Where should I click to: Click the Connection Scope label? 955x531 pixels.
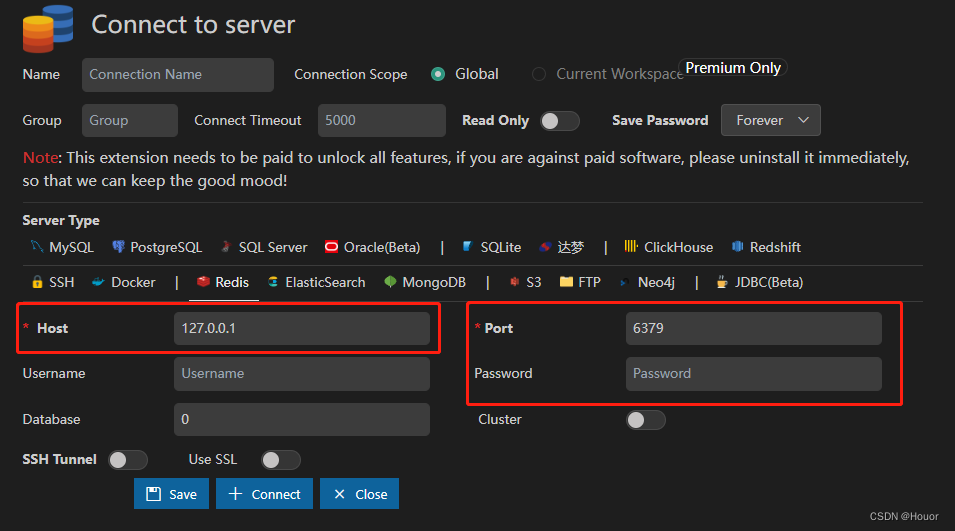click(351, 74)
